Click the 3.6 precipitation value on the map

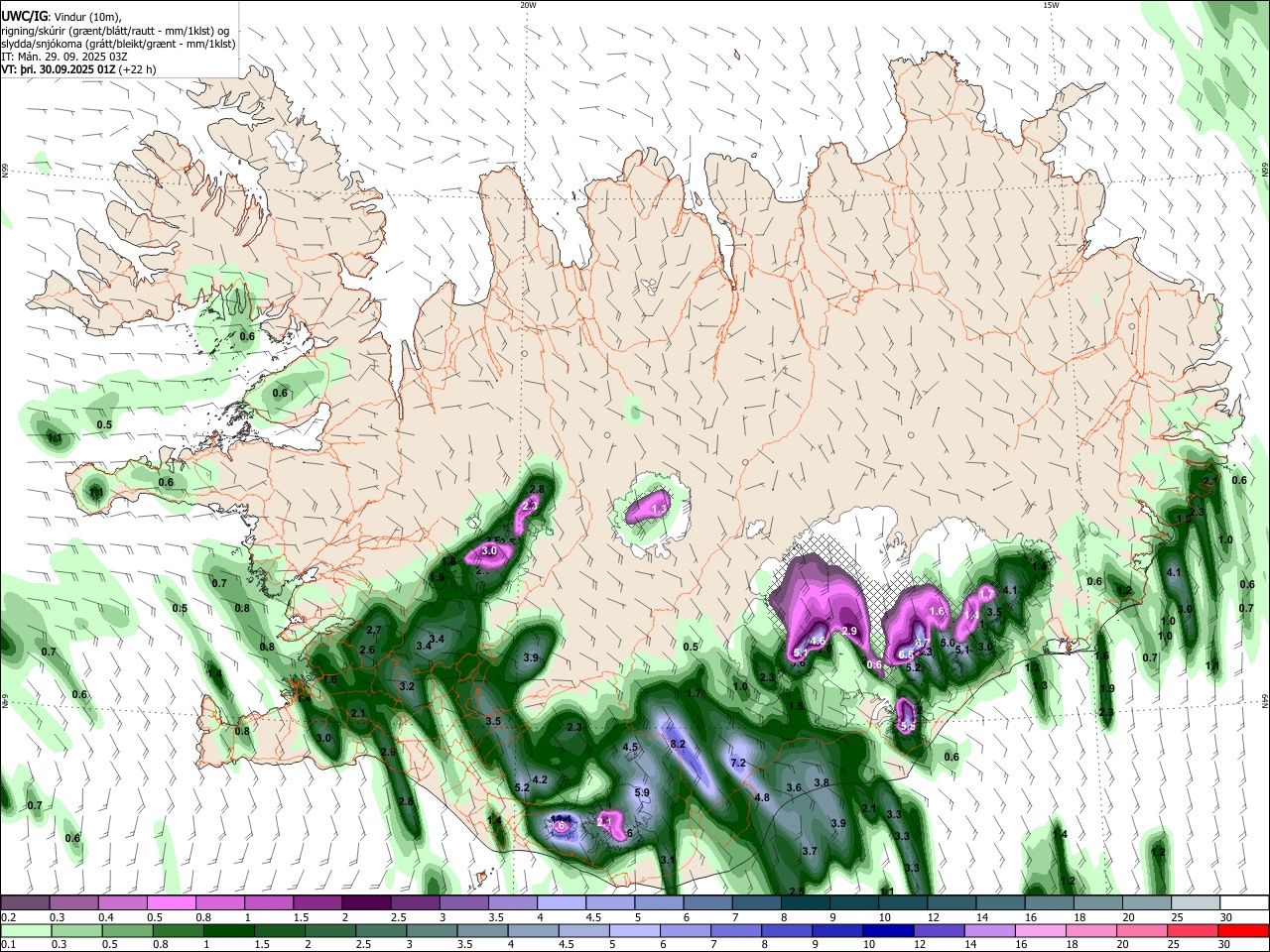click(x=794, y=787)
